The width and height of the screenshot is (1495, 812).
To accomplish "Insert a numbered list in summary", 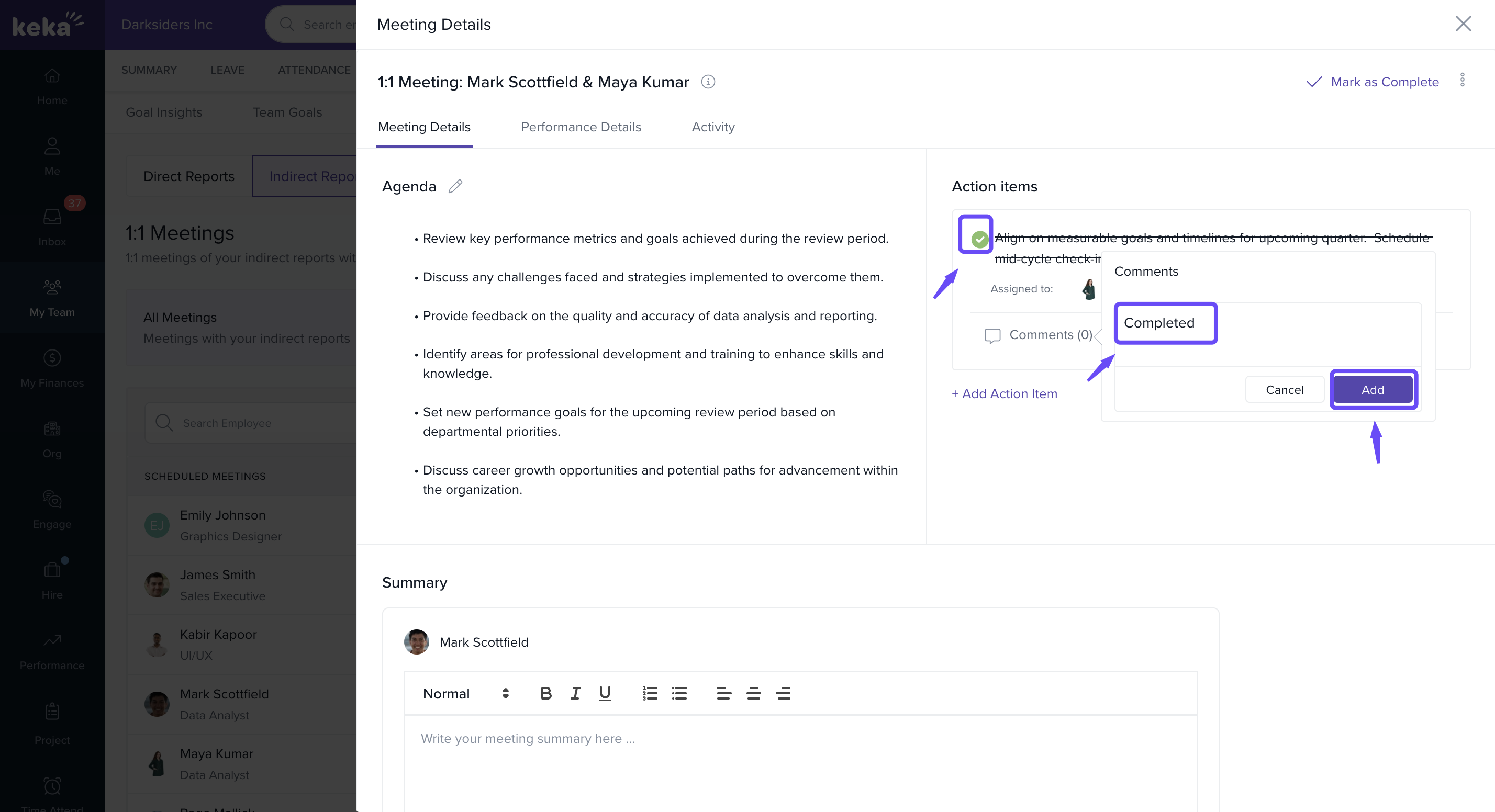I will (x=650, y=693).
